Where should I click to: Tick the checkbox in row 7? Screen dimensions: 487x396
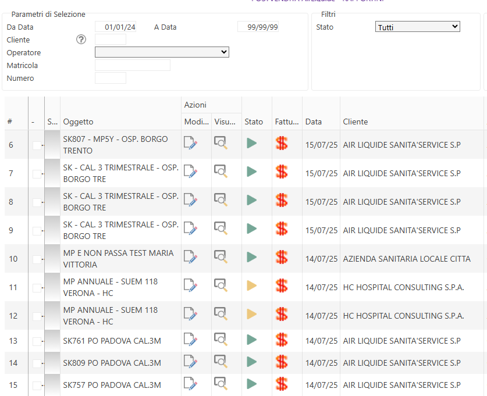tap(37, 174)
